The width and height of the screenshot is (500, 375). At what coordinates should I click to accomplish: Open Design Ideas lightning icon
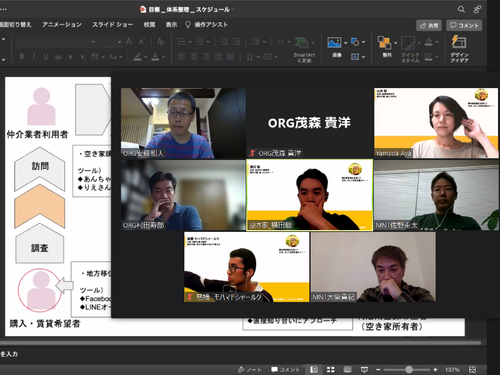[x=459, y=42]
